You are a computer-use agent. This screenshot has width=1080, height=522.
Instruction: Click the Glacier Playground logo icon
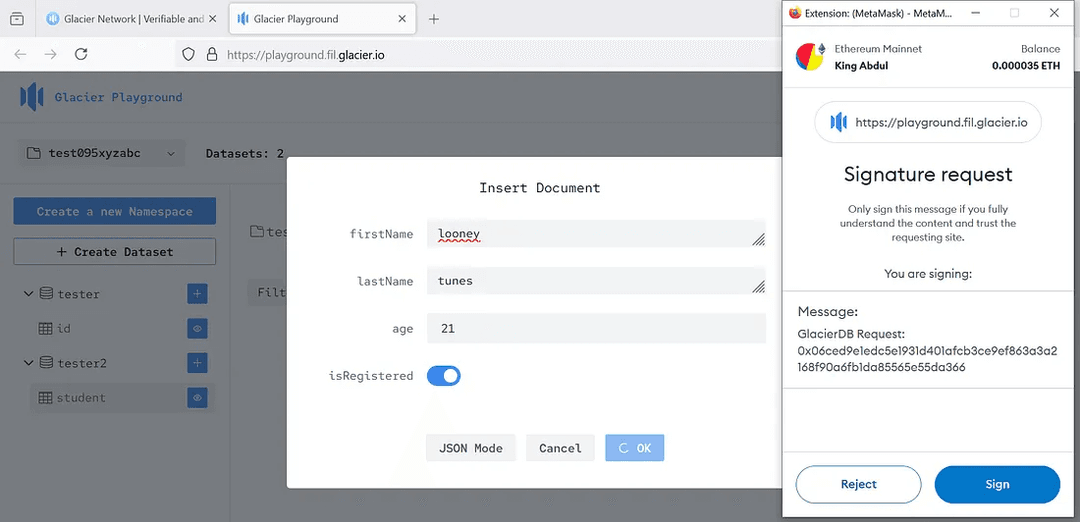pyautogui.click(x=32, y=97)
